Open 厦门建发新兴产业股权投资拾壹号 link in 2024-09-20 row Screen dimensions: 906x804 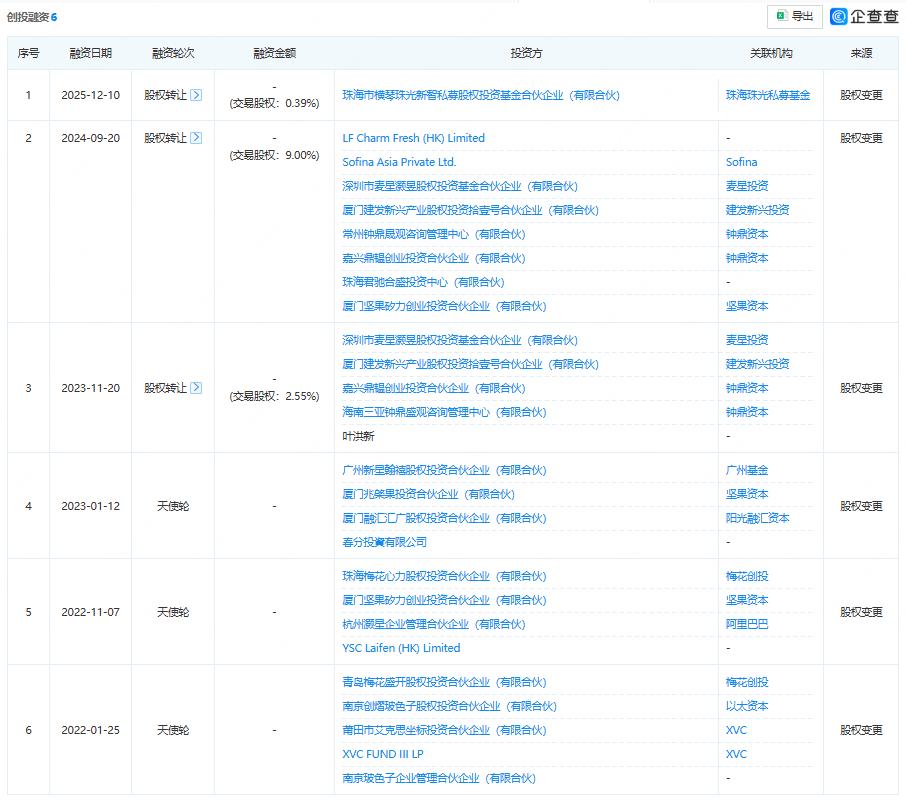tap(470, 210)
